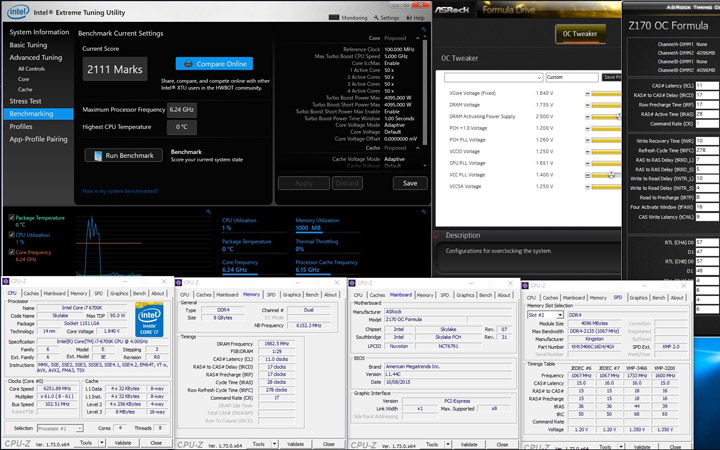Click the minus icon for VCore Voltage
This screenshot has height=450, width=720.
587,93
